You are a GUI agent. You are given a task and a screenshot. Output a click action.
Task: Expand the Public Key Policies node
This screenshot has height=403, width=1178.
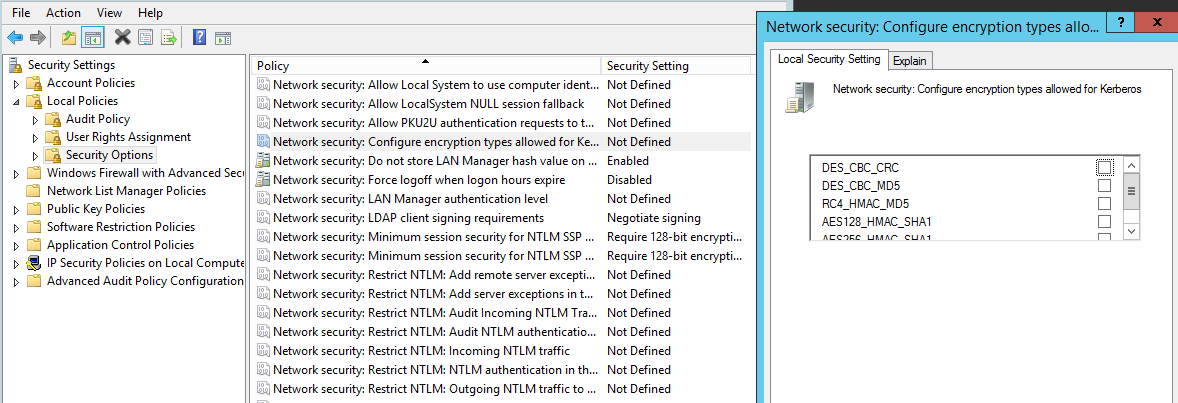tap(16, 209)
